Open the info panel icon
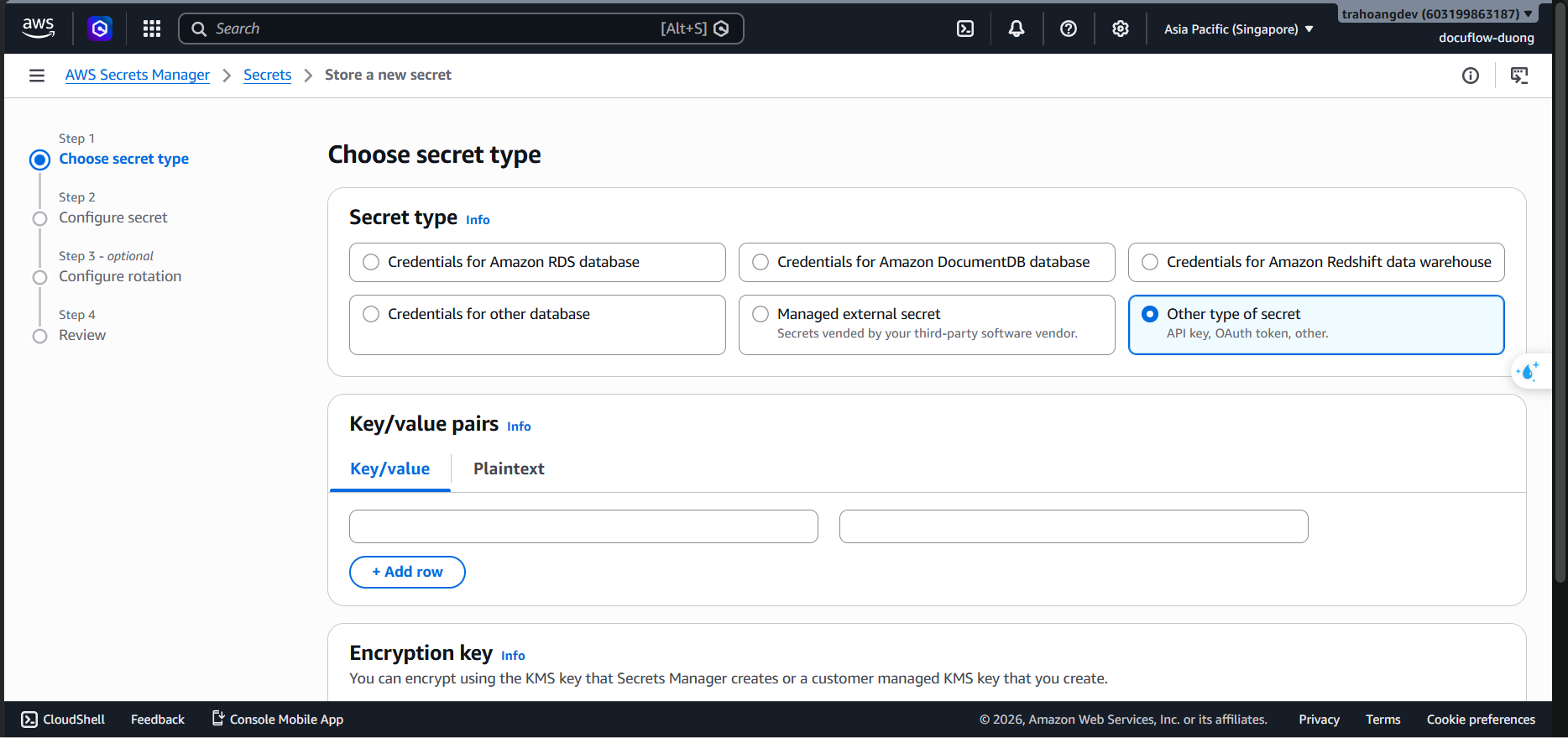 (x=1471, y=76)
